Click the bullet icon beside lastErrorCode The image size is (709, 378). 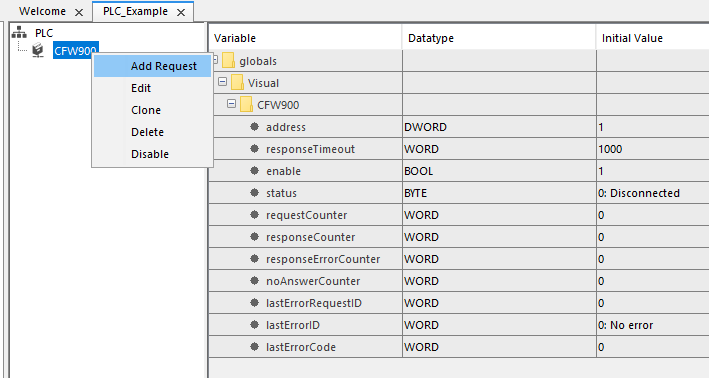[255, 347]
